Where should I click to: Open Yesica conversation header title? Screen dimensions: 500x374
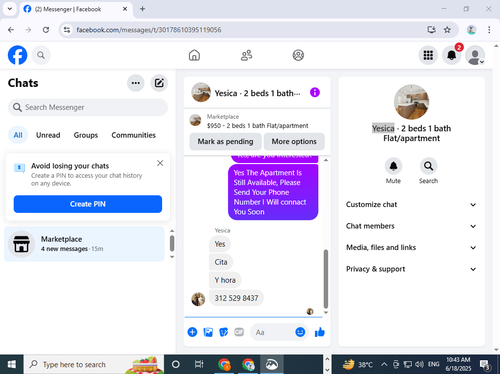click(257, 93)
